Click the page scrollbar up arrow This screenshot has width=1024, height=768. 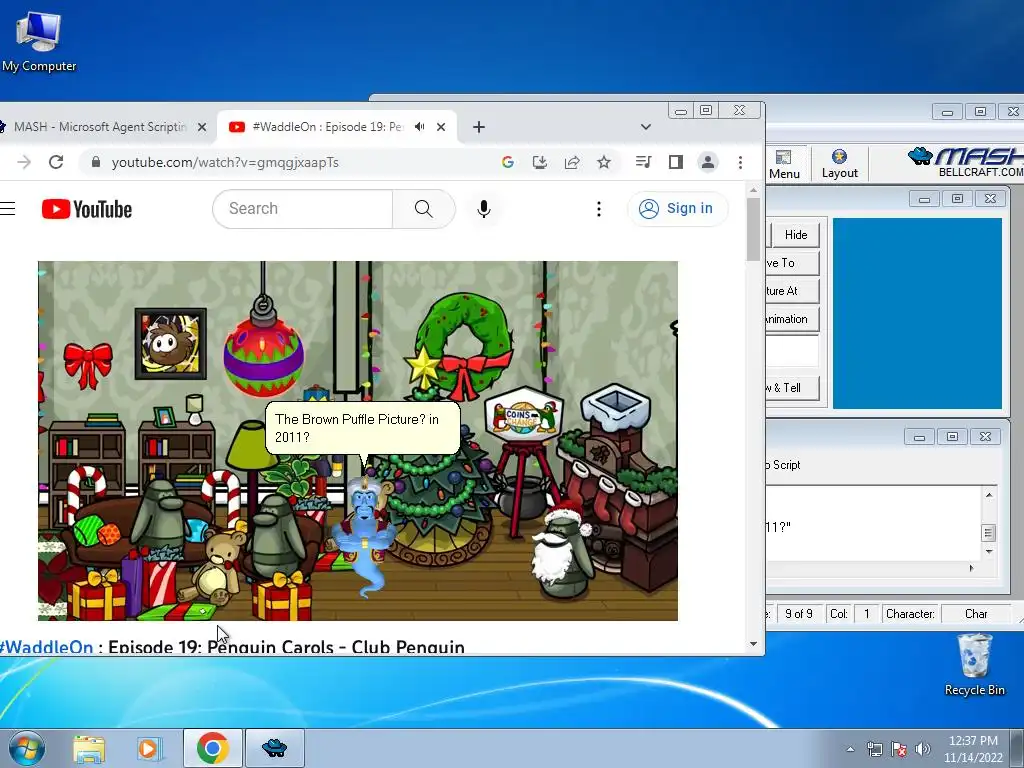click(753, 190)
